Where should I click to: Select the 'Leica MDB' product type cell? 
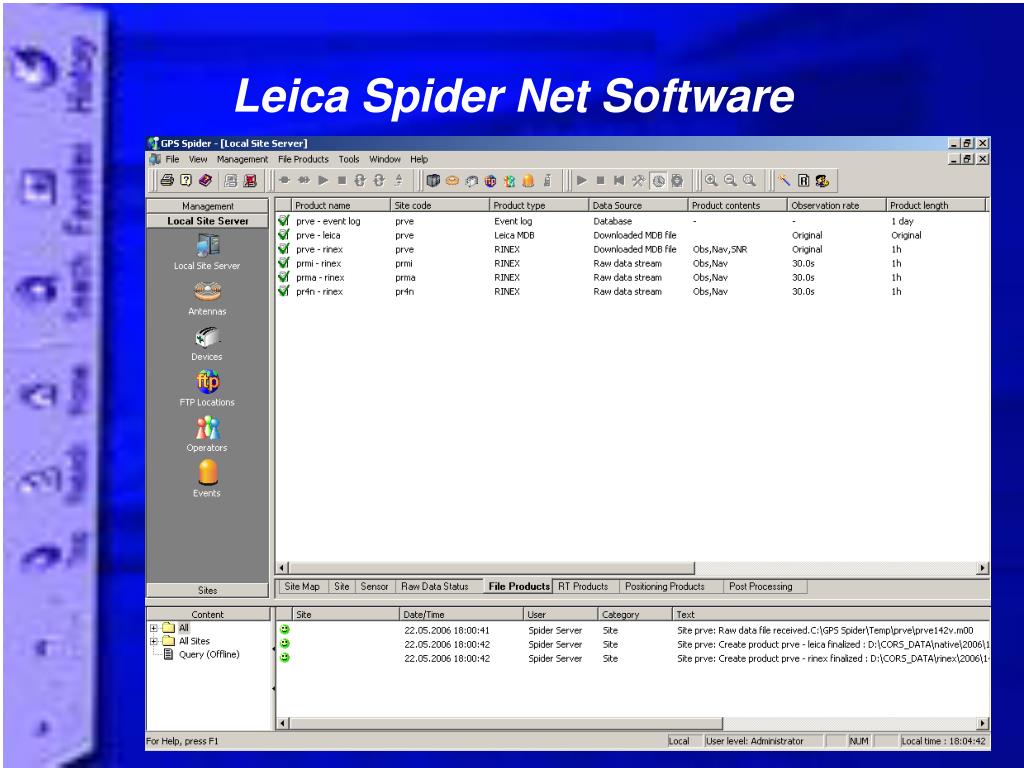pyautogui.click(x=514, y=235)
